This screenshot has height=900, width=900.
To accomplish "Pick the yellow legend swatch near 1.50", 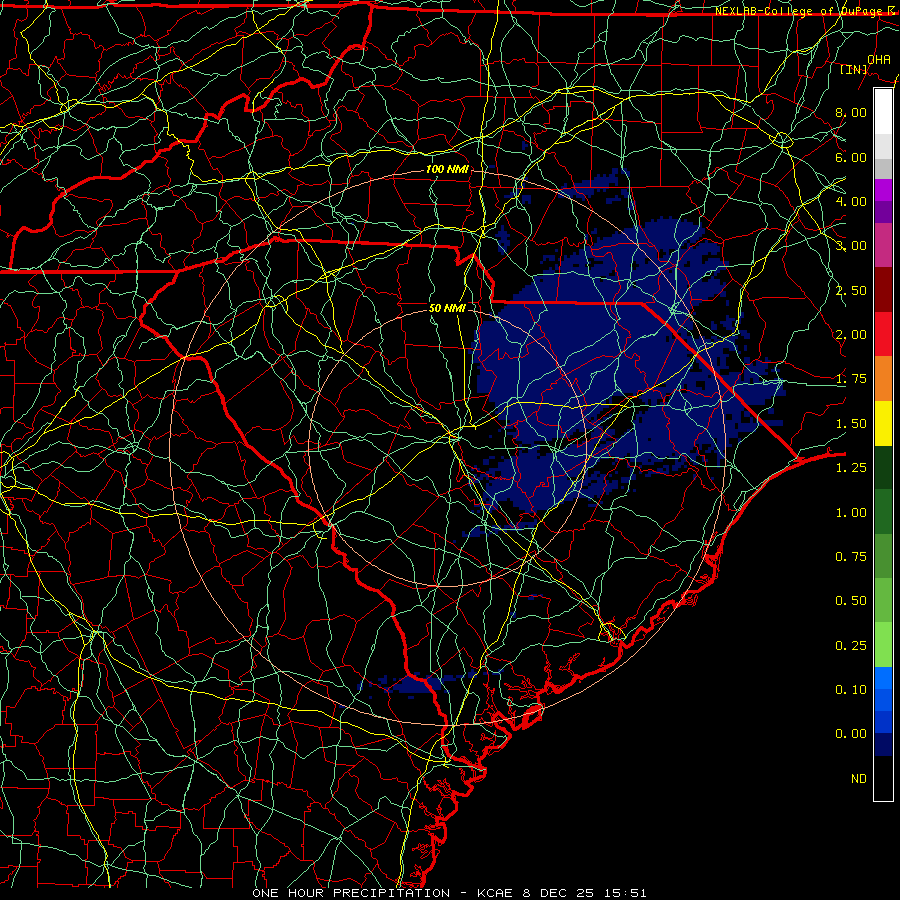I will point(883,423).
